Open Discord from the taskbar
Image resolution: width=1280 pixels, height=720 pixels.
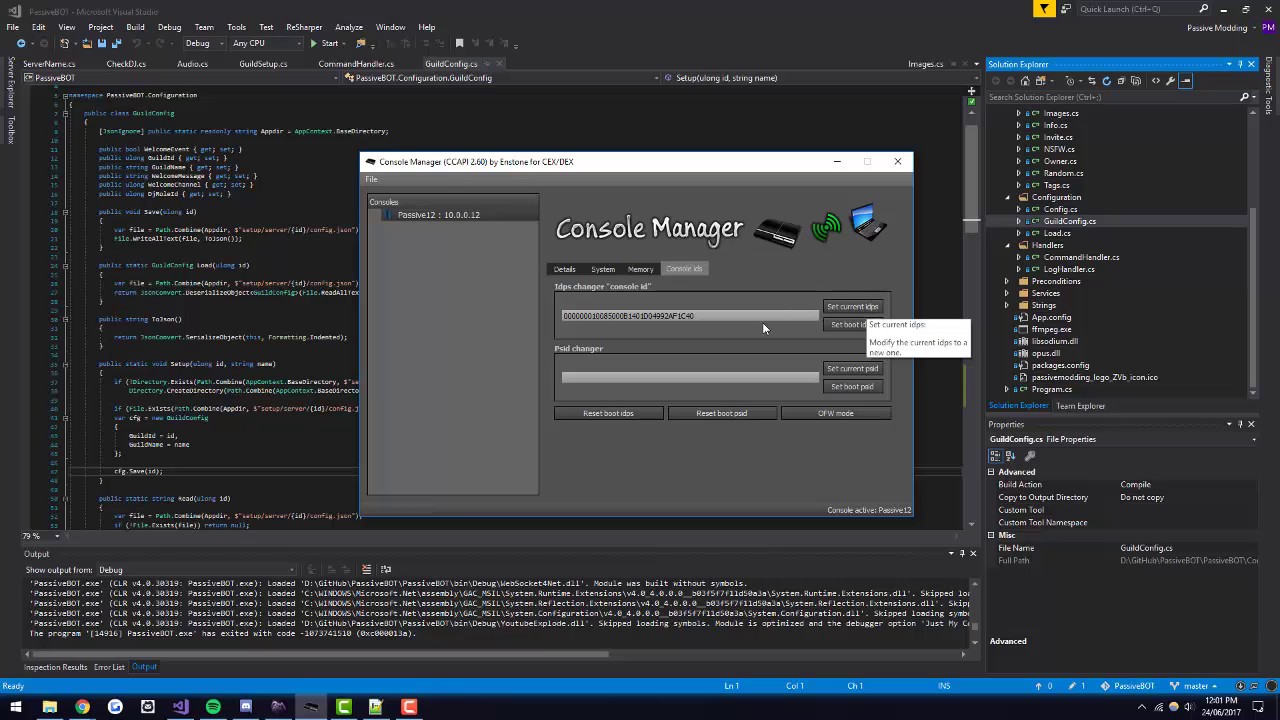coord(246,707)
